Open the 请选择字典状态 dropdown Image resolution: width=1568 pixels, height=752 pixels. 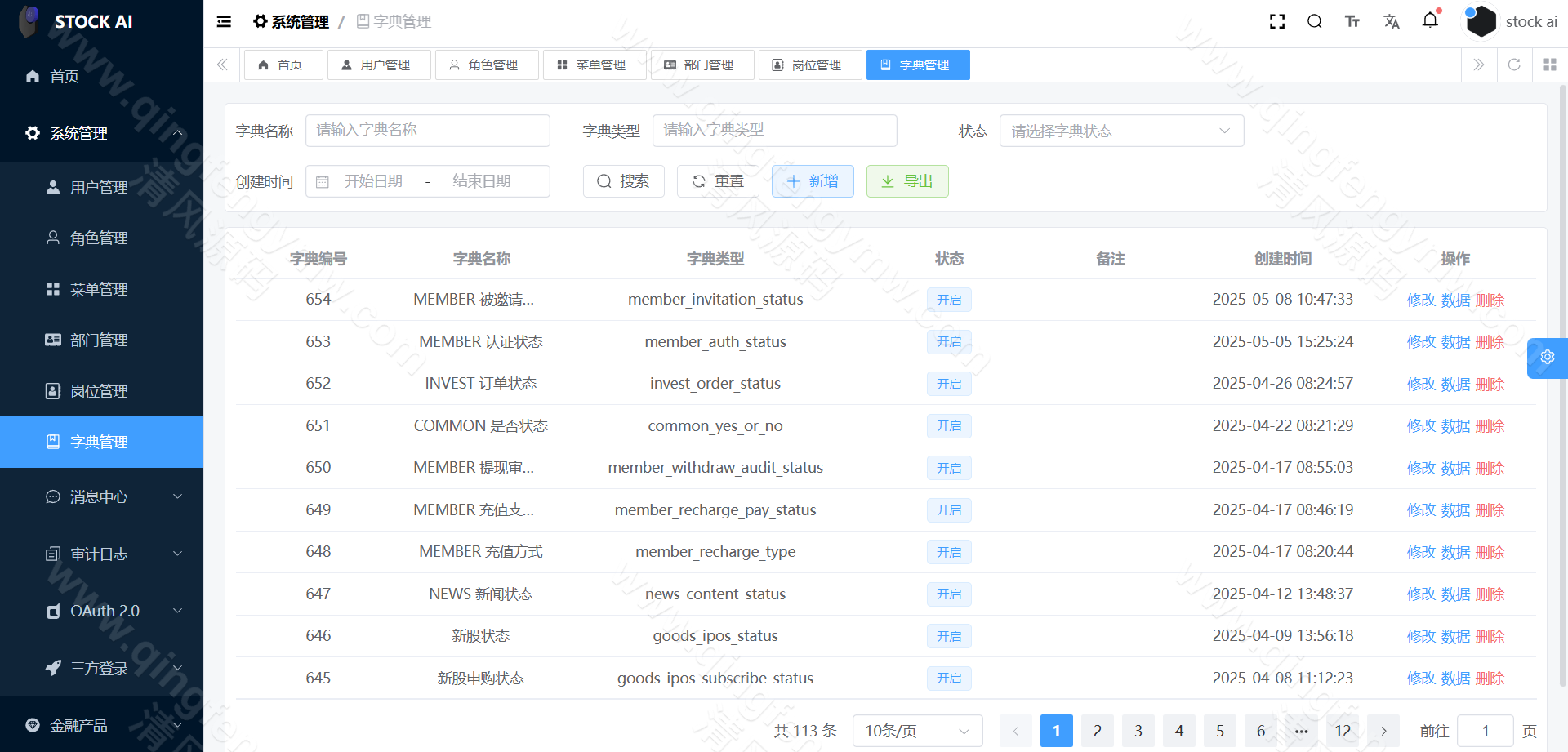1121,131
